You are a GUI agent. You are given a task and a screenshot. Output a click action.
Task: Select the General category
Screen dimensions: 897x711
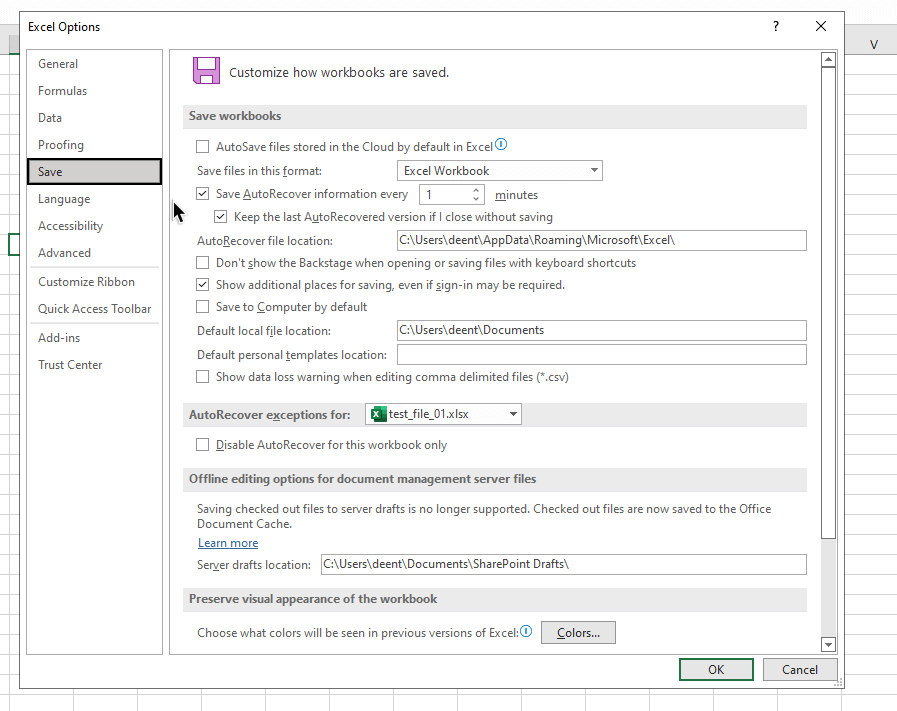[x=94, y=64]
